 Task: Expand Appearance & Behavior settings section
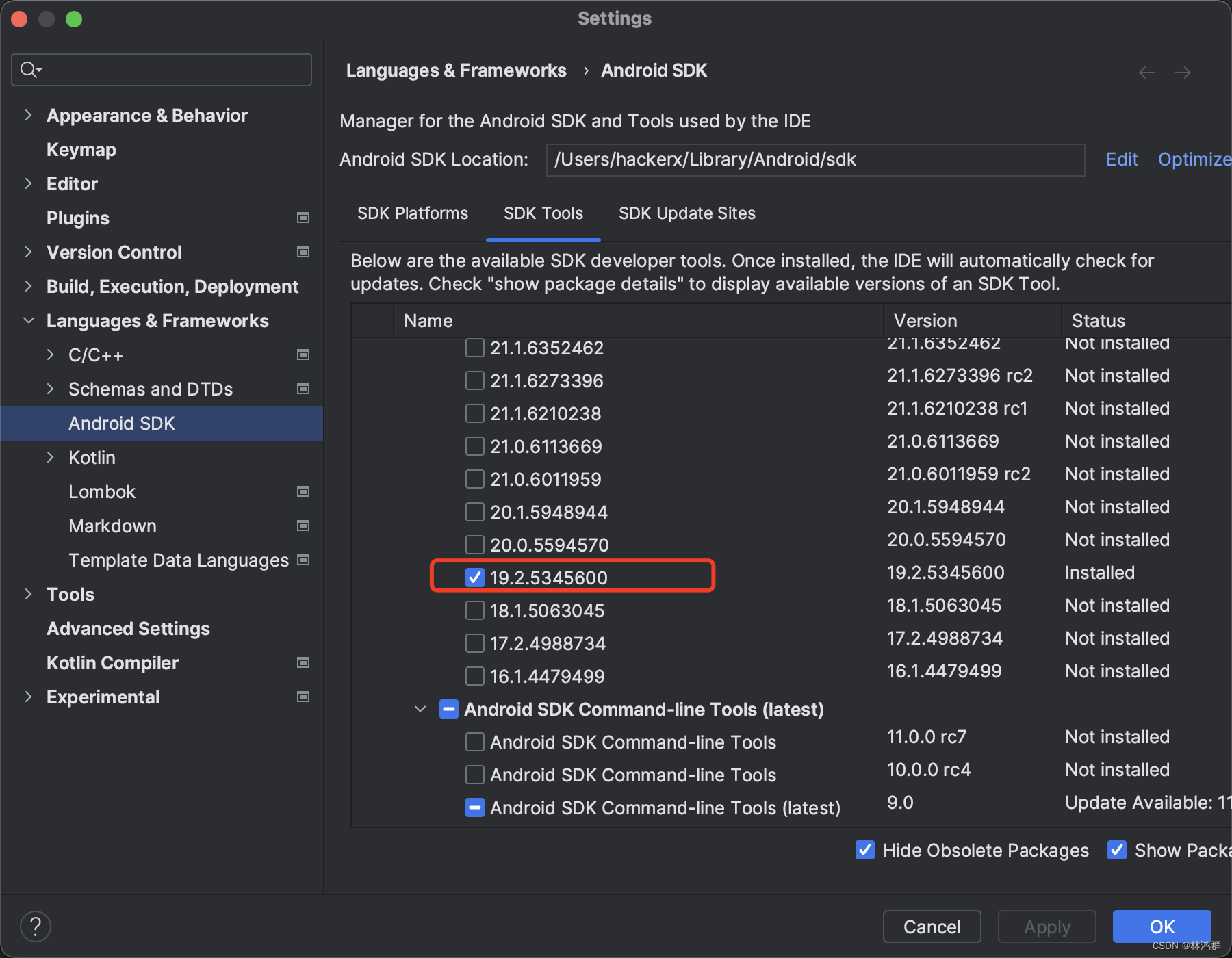(x=28, y=116)
